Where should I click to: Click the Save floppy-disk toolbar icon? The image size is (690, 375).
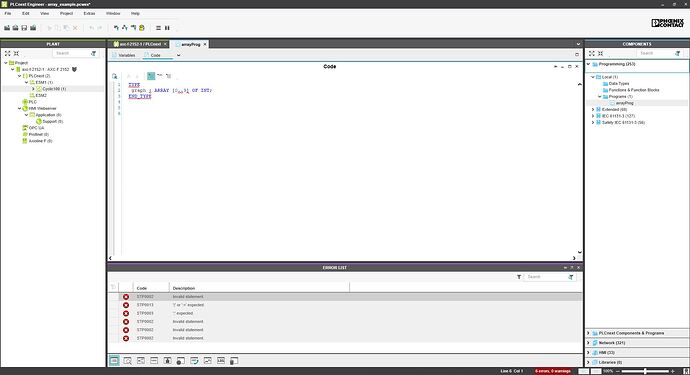coord(24,28)
